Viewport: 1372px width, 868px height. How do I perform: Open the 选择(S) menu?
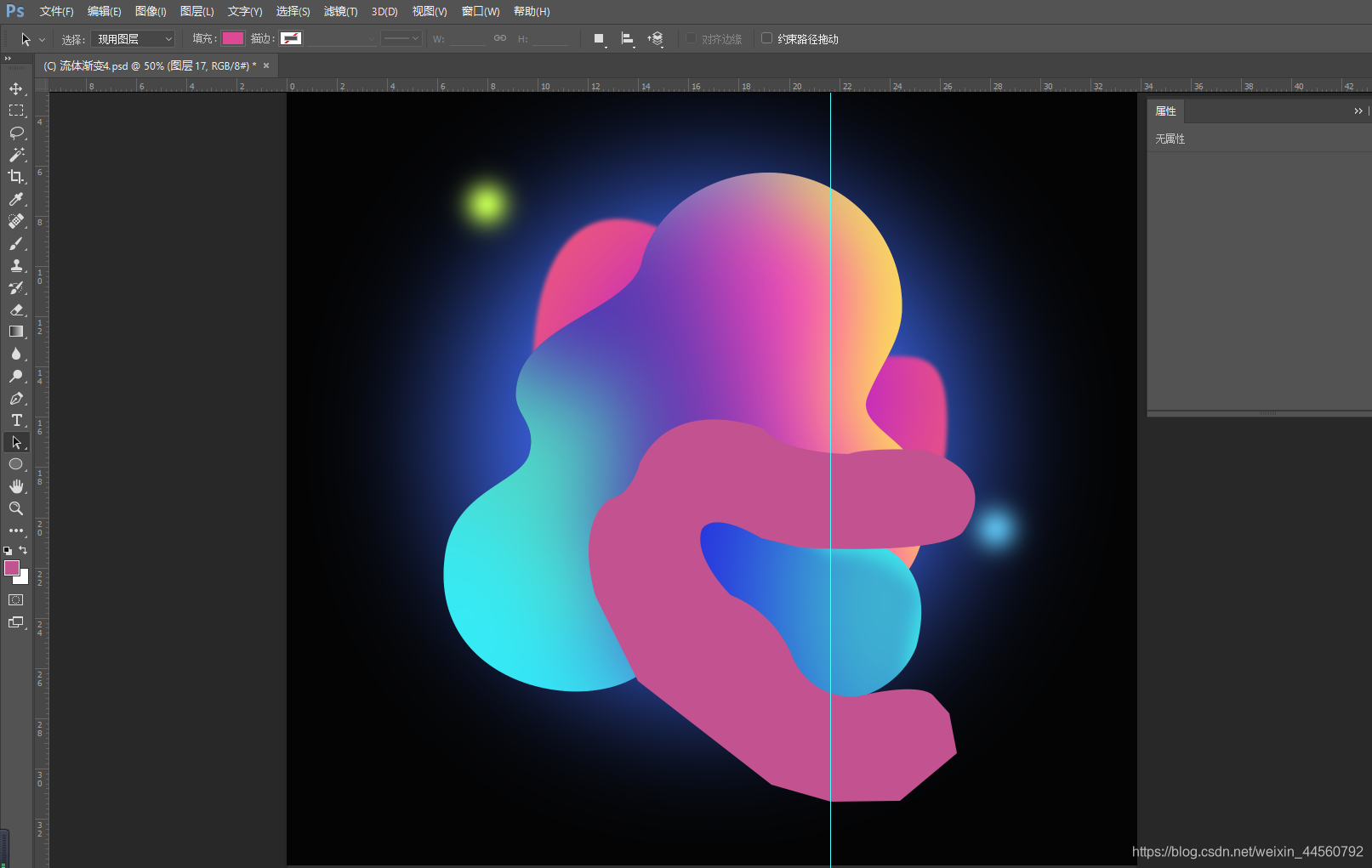click(293, 12)
